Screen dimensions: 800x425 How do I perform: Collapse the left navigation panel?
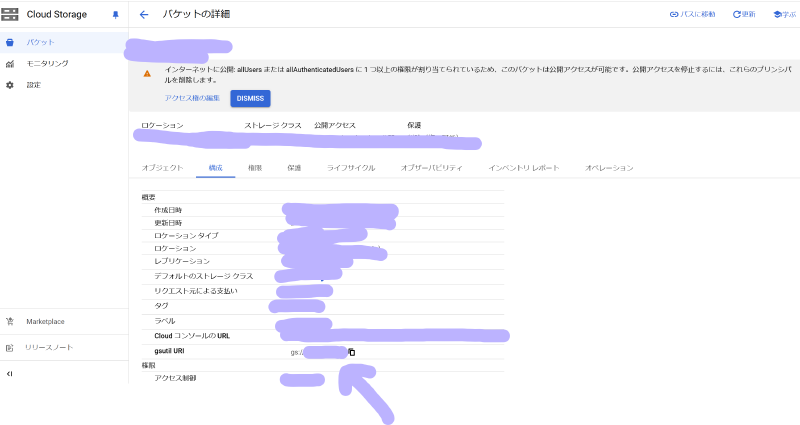tap(10, 373)
